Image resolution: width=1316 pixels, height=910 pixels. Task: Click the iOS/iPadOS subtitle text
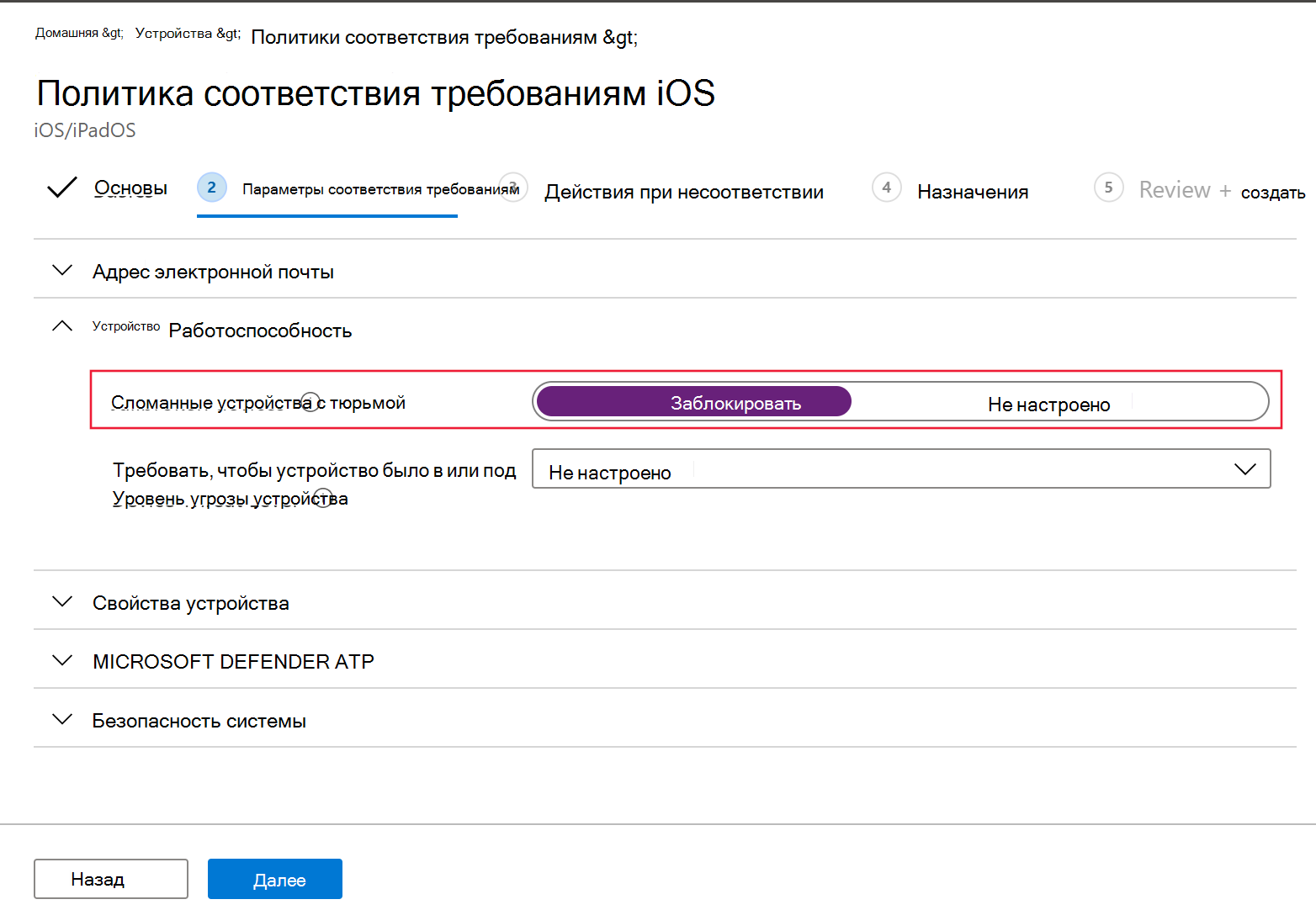(85, 130)
